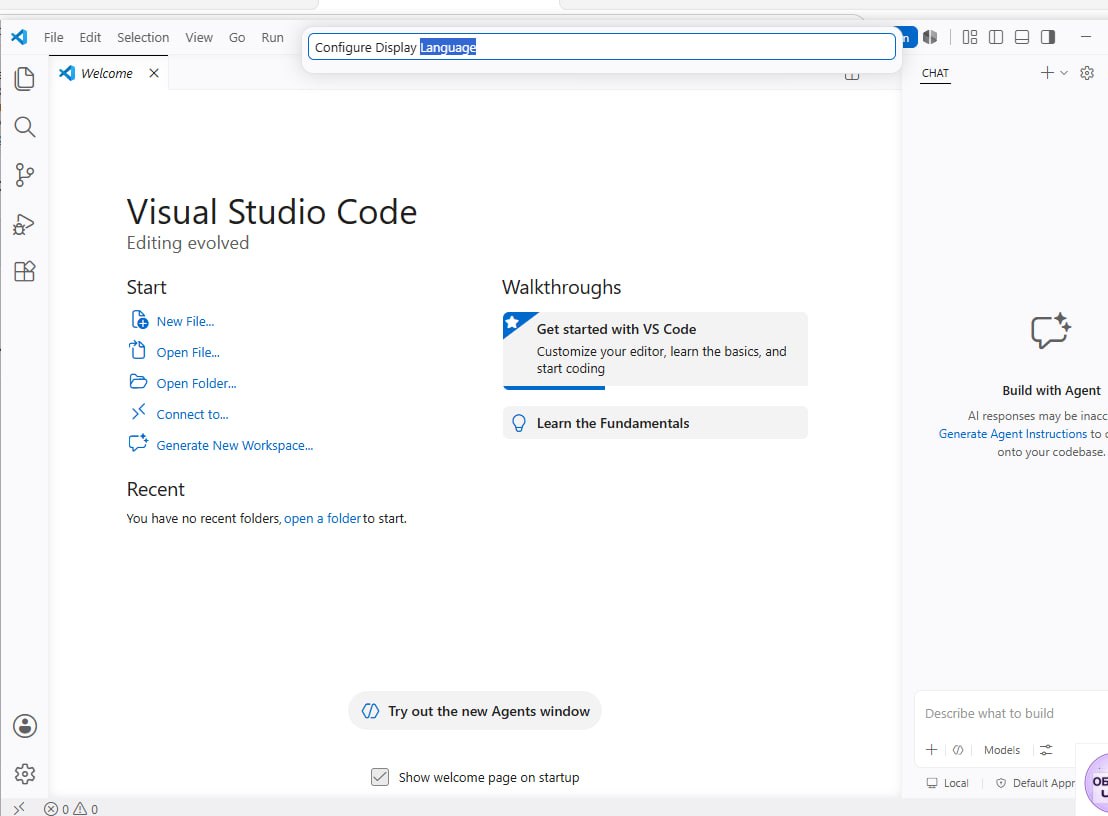This screenshot has height=816, width=1108.
Task: Click the Configure Display Language command input
Action: 601,47
